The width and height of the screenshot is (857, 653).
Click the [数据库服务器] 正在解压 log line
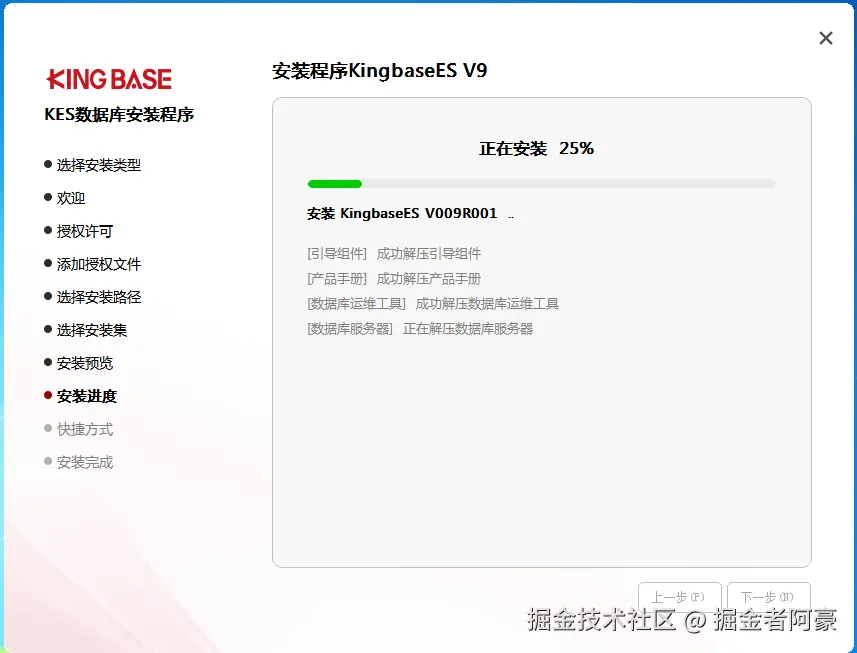pyautogui.click(x=420, y=329)
